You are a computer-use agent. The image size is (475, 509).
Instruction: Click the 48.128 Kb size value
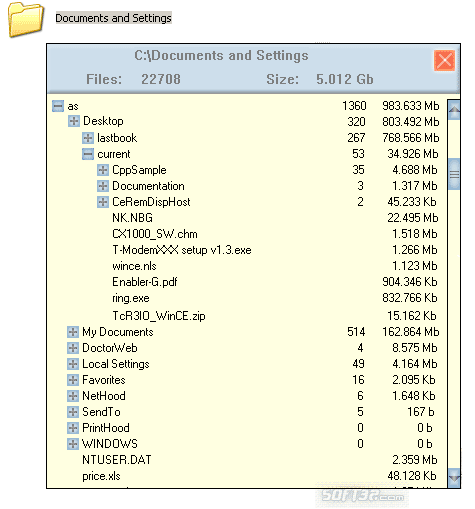(412, 476)
